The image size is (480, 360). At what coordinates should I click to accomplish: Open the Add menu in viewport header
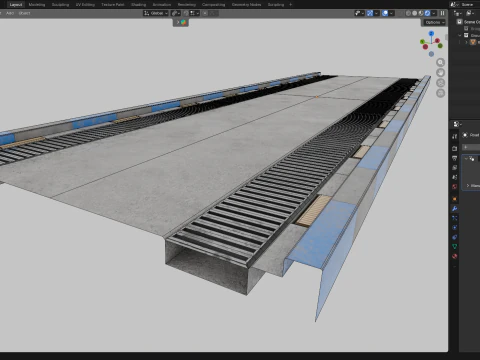[x=10, y=13]
